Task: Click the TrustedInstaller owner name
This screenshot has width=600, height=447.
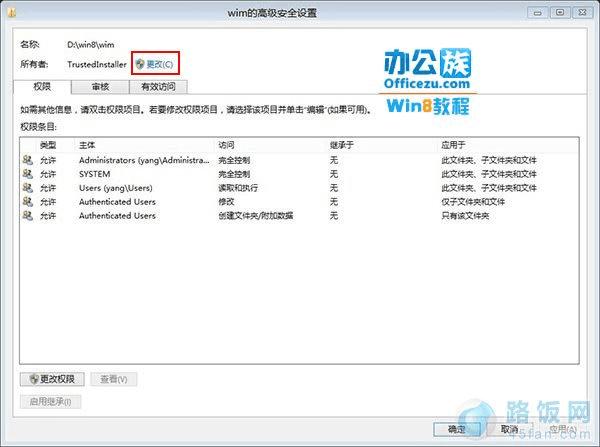Action: pyautogui.click(x=97, y=64)
